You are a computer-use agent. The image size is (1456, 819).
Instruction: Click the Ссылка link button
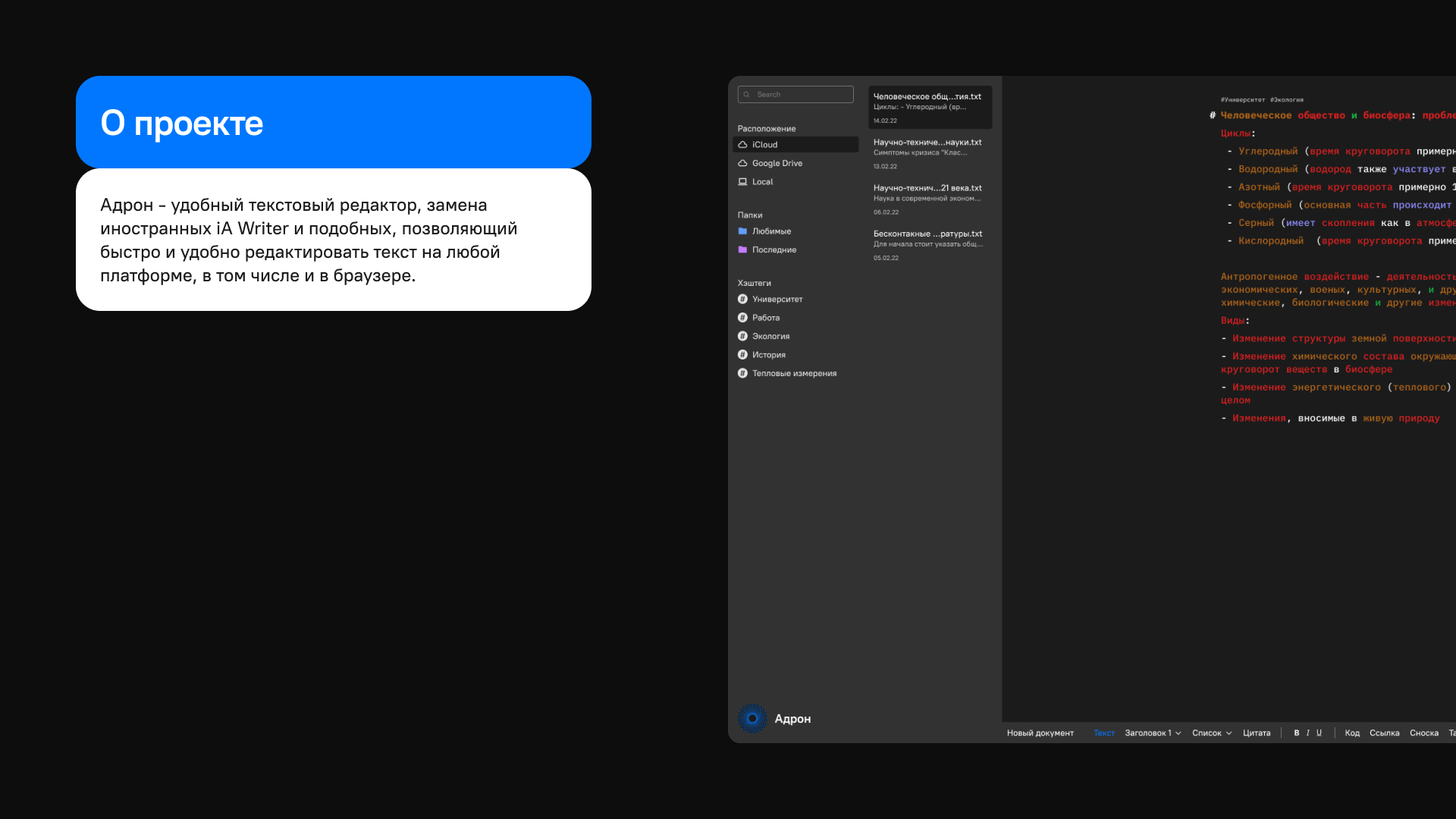pyautogui.click(x=1384, y=733)
